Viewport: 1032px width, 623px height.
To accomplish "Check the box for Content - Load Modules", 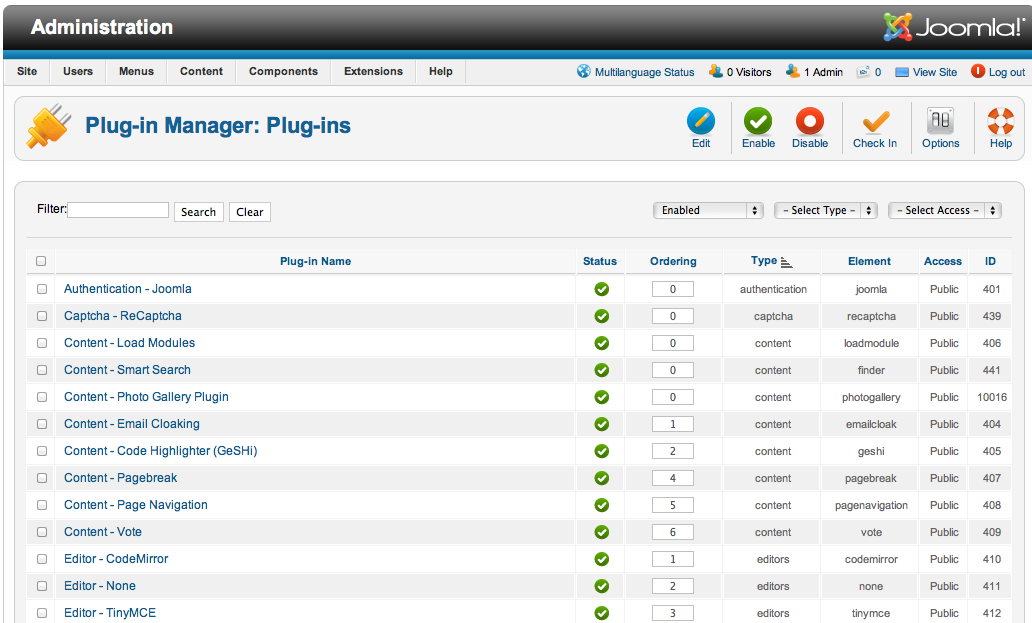I will [x=41, y=343].
